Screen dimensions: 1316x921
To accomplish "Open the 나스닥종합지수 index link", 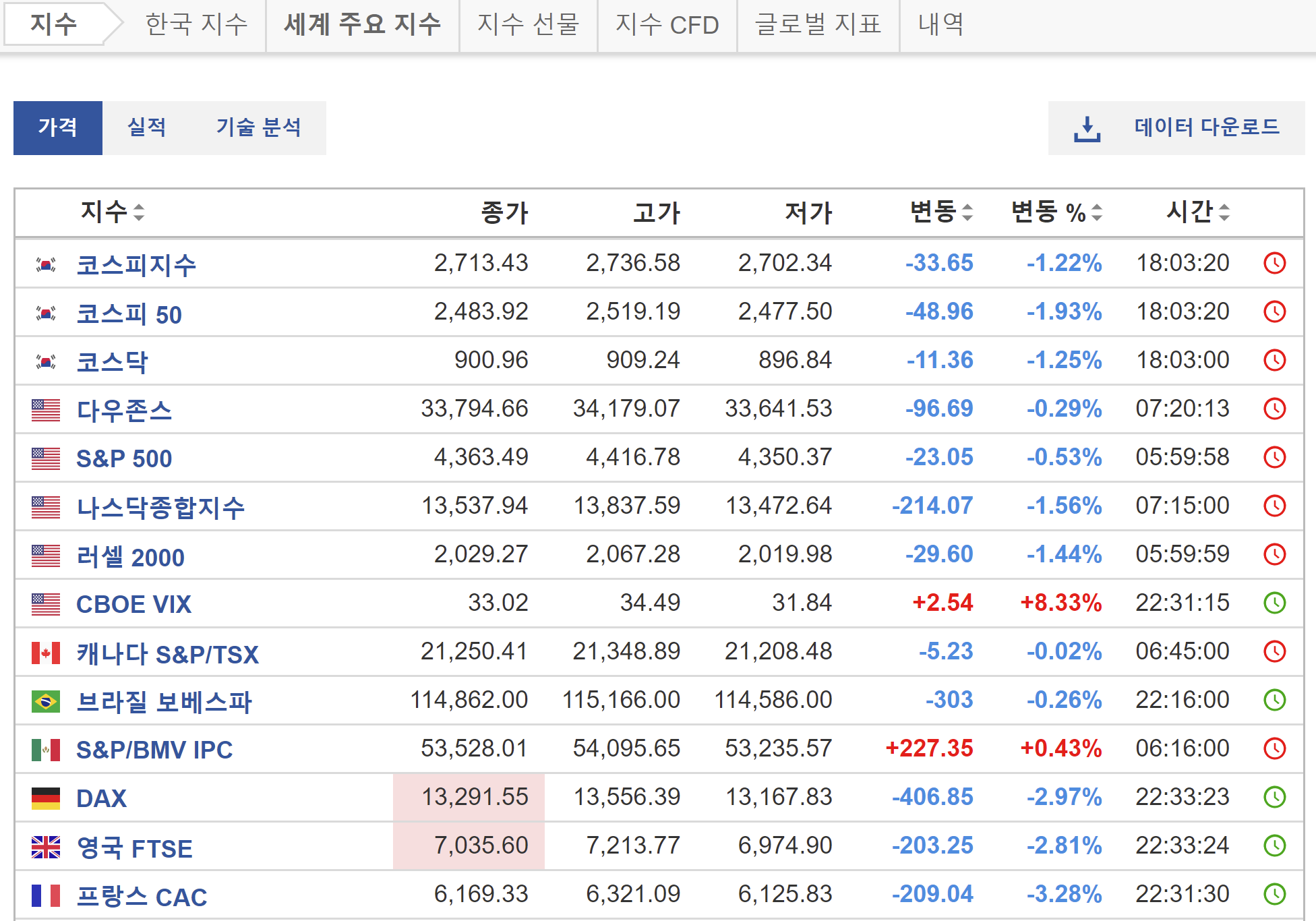I will pyautogui.click(x=160, y=507).
